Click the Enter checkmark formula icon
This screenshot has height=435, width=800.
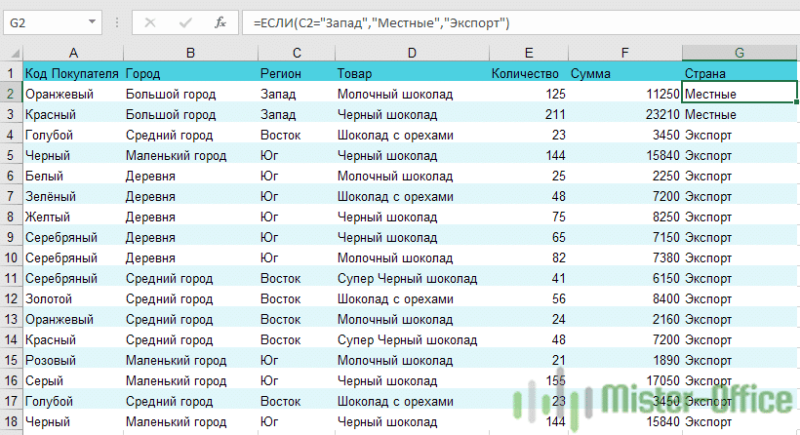coord(186,23)
